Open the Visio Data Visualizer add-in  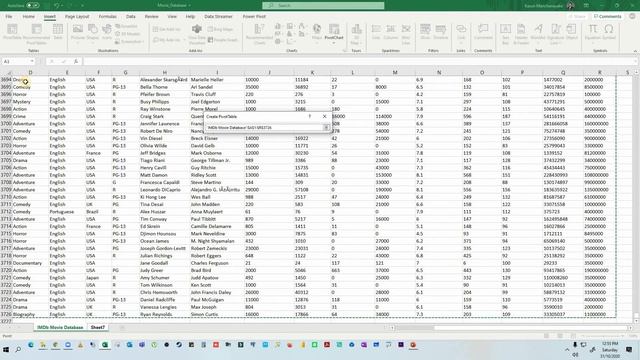[197, 34]
